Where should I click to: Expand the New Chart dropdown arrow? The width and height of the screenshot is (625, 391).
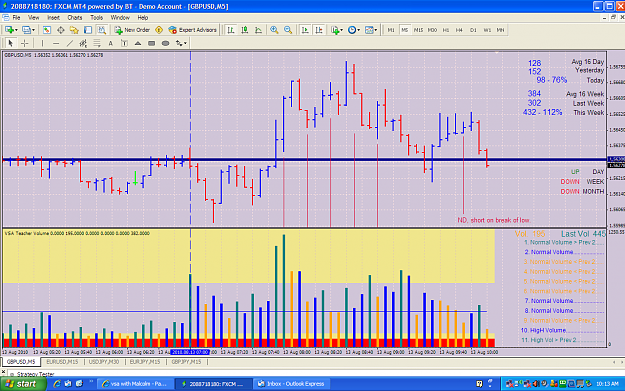(x=17, y=30)
